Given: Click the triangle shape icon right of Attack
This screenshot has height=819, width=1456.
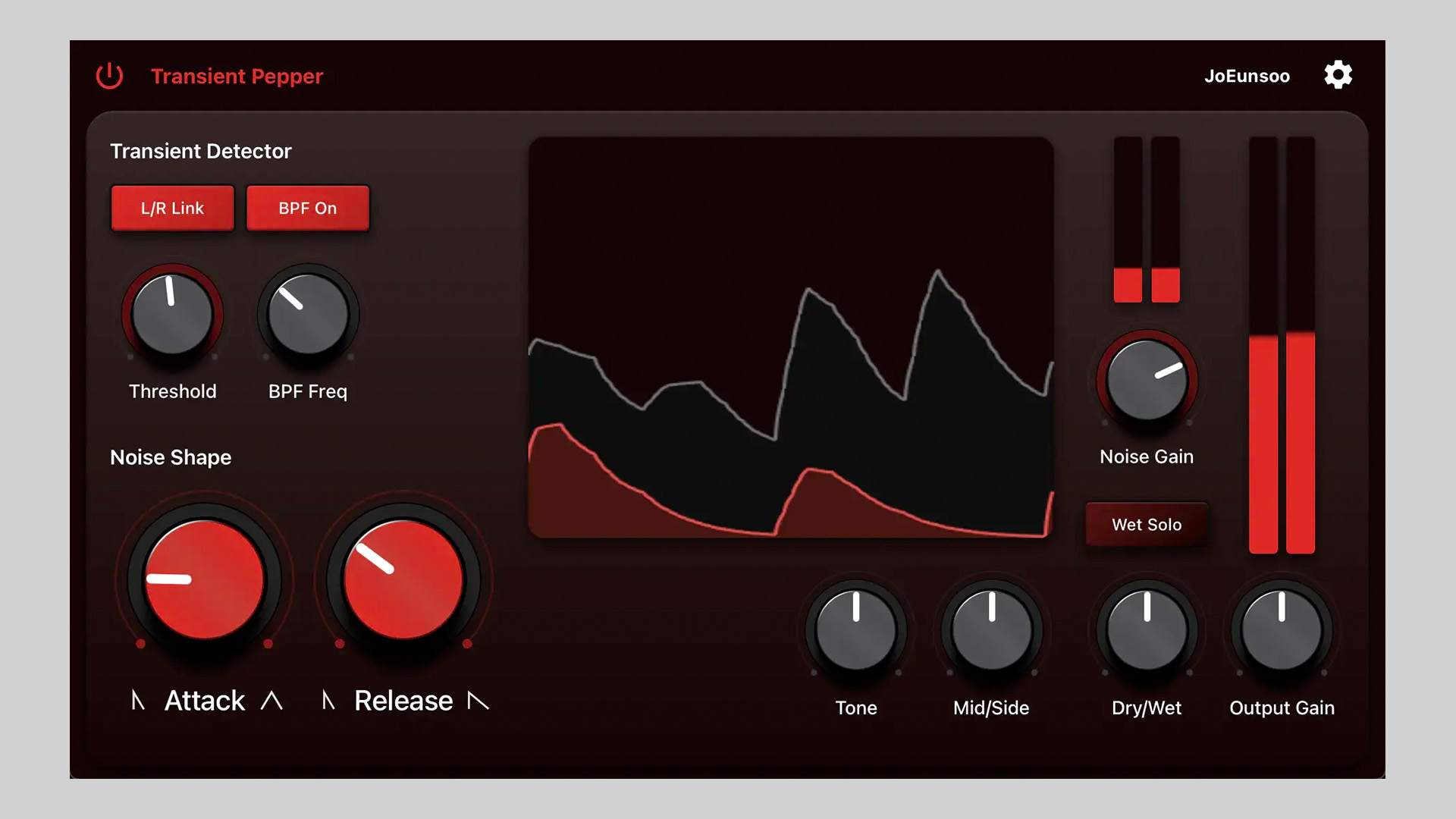Looking at the screenshot, I should (x=271, y=701).
